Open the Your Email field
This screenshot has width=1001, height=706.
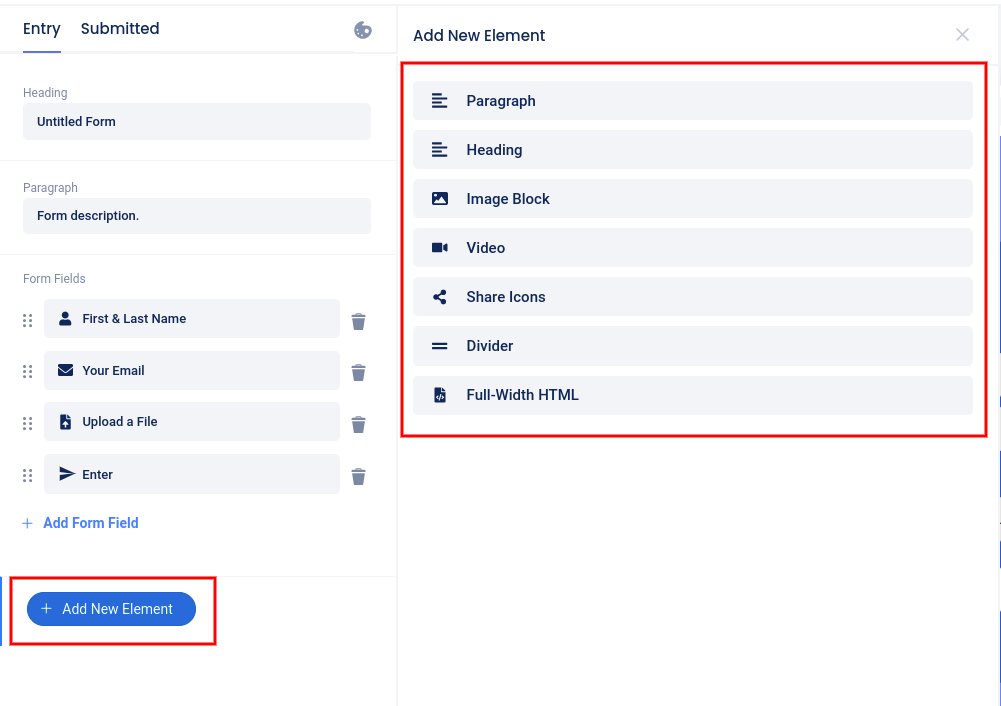[x=192, y=370]
